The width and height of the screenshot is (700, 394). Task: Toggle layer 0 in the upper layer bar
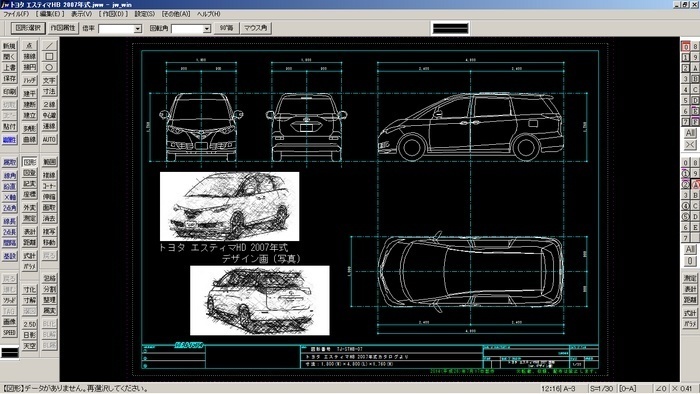(686, 46)
